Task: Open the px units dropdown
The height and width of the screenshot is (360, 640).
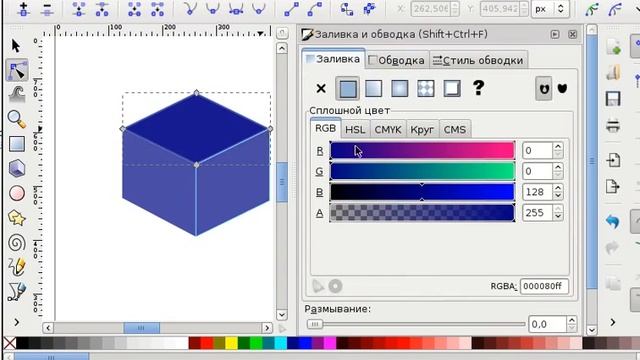Action: pos(550,9)
